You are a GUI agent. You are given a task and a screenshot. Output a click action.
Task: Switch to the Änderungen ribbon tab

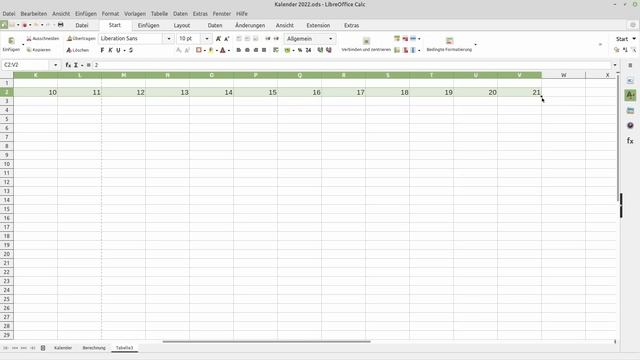coord(250,25)
